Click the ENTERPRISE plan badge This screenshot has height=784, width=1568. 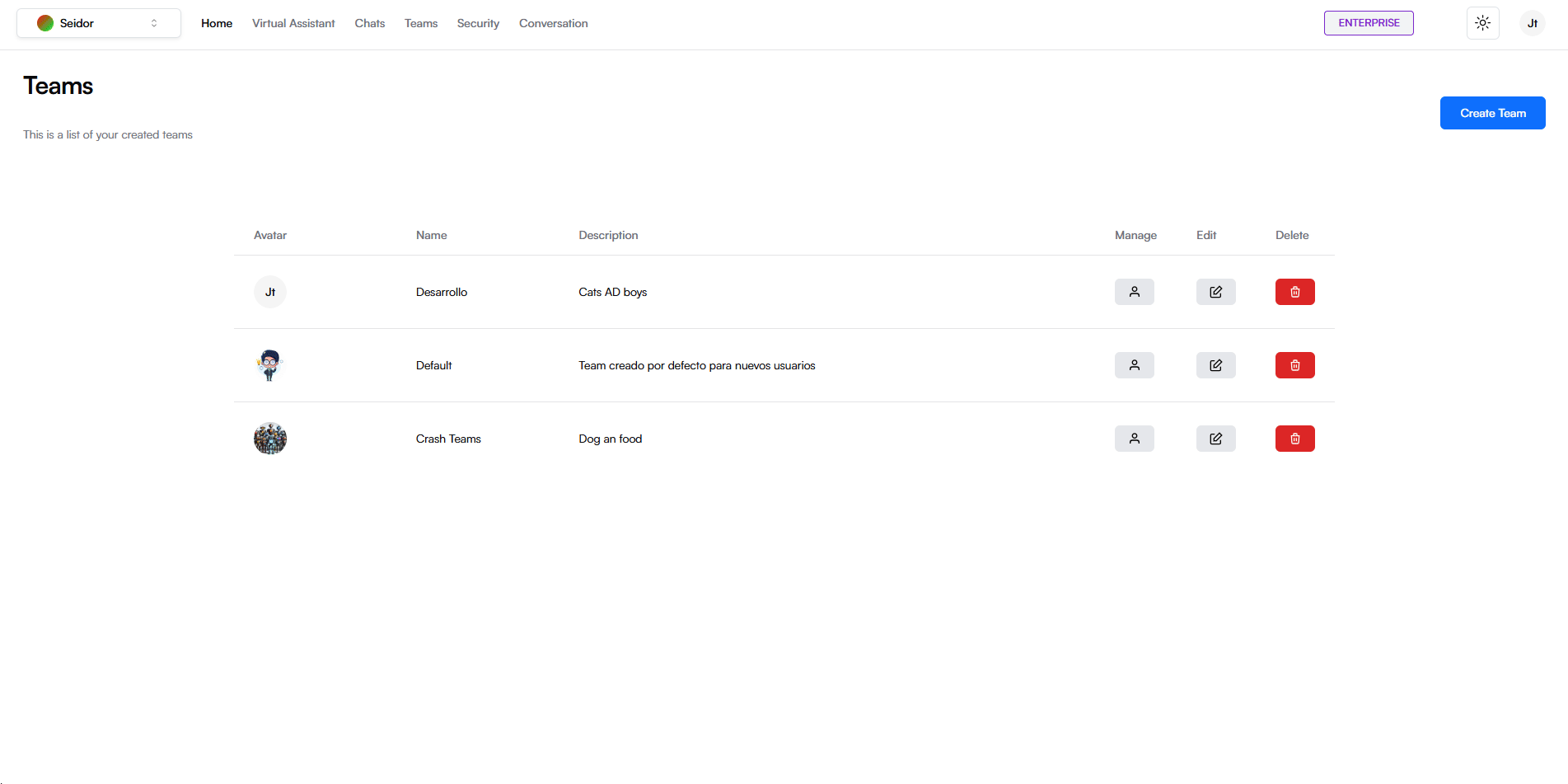pos(1368,23)
